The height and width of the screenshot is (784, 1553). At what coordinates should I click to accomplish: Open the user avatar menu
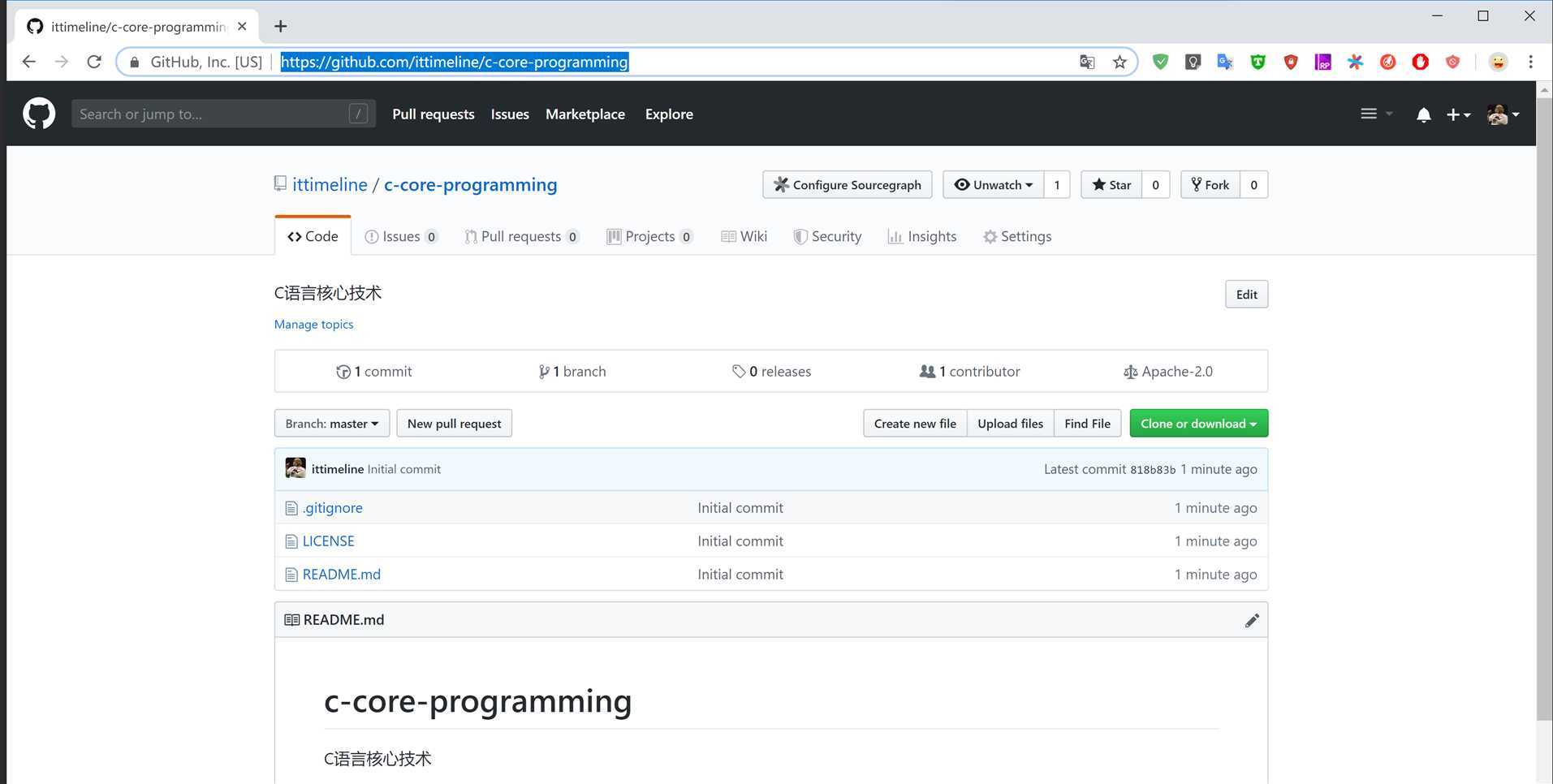click(x=1503, y=114)
